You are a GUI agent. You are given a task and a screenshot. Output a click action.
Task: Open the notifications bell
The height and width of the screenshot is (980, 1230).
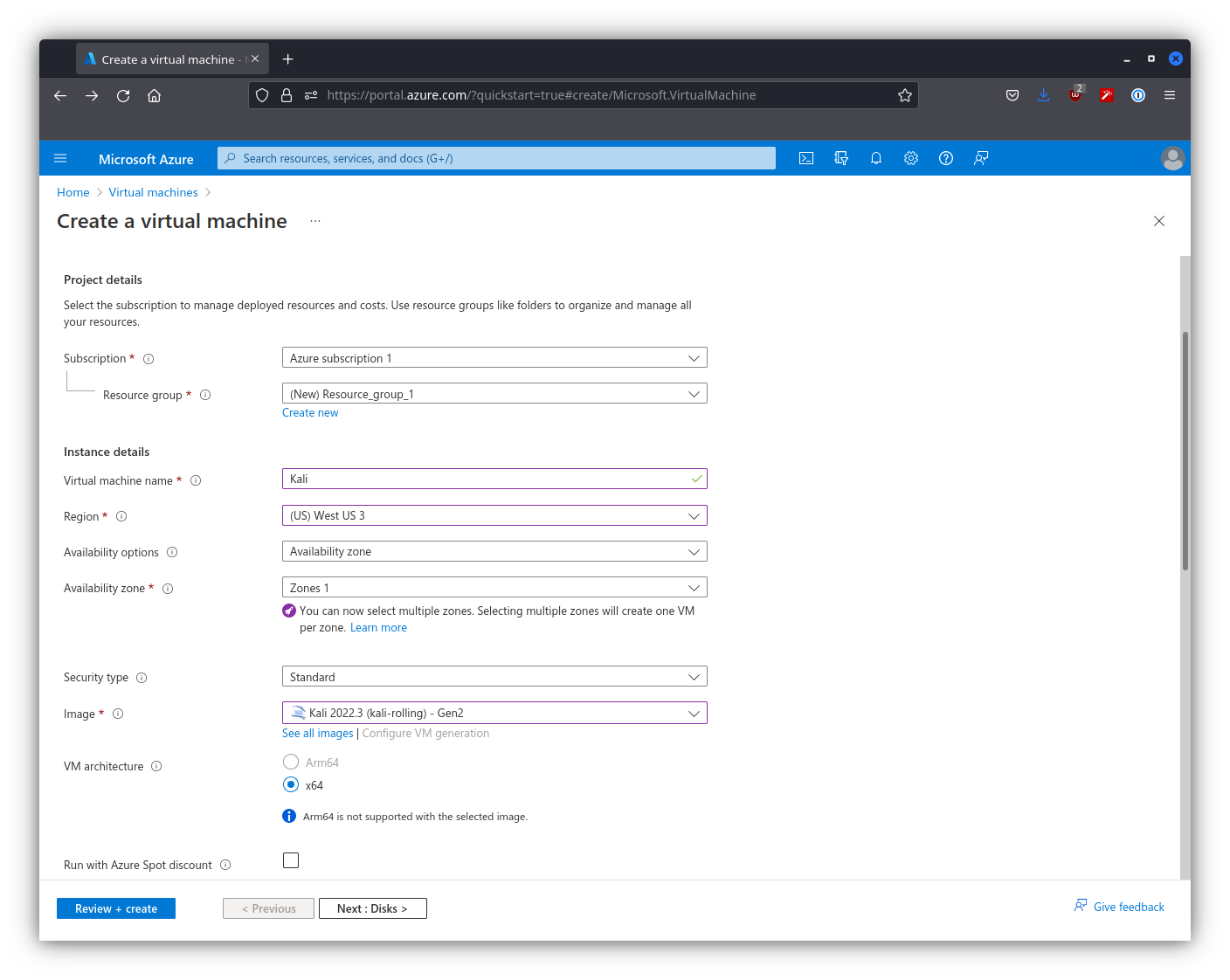(x=876, y=158)
